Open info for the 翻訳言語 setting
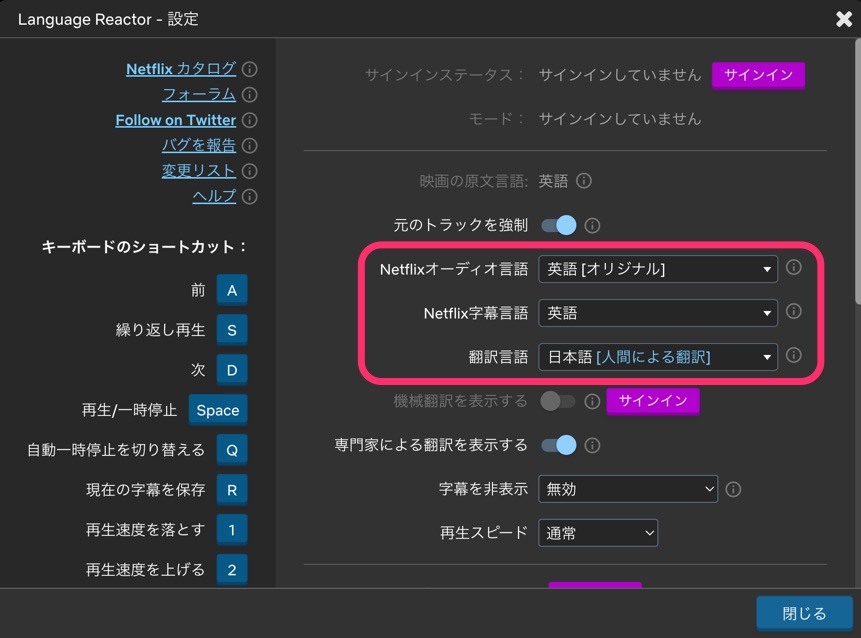 (x=793, y=356)
